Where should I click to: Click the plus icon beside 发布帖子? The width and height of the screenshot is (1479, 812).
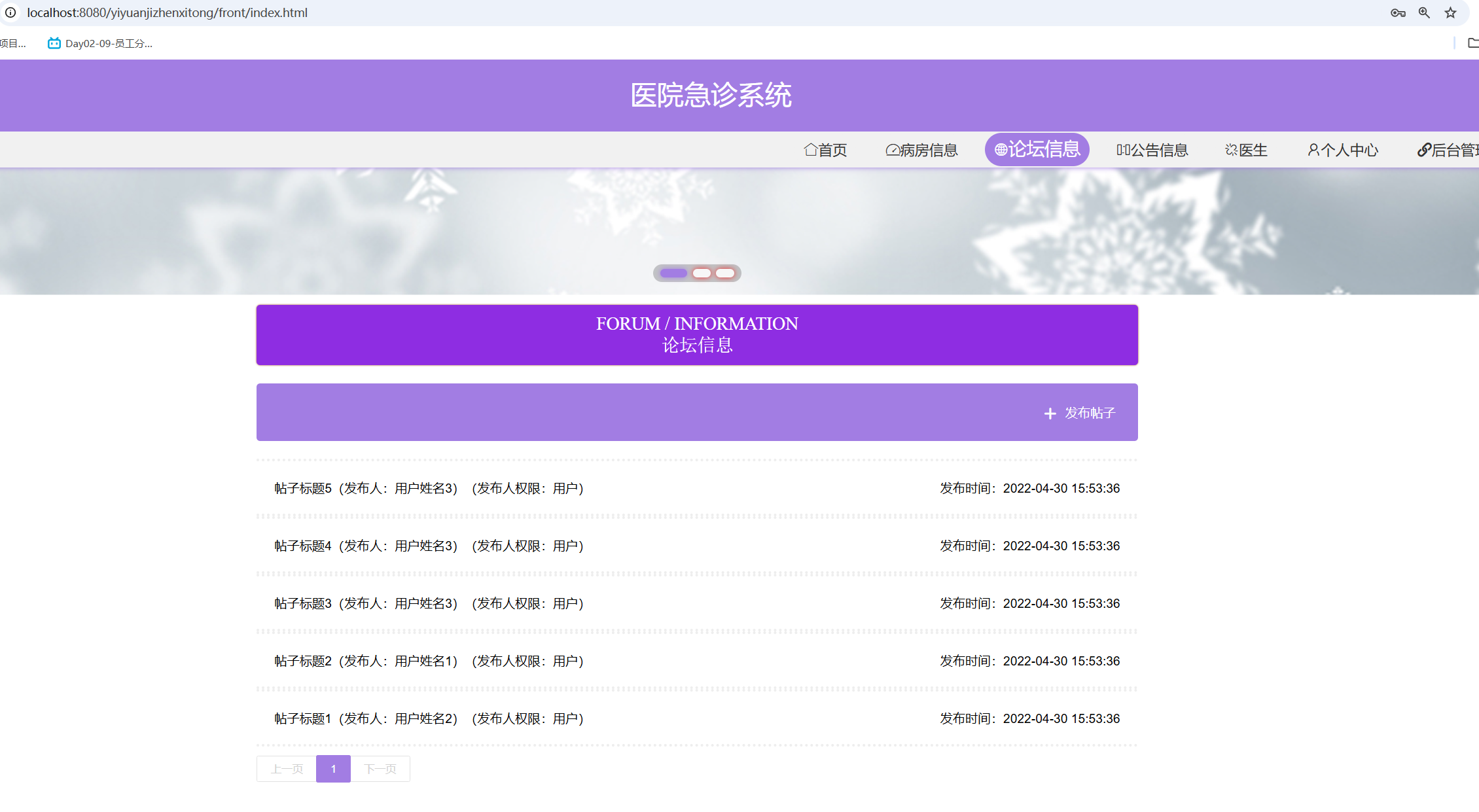[x=1050, y=414]
